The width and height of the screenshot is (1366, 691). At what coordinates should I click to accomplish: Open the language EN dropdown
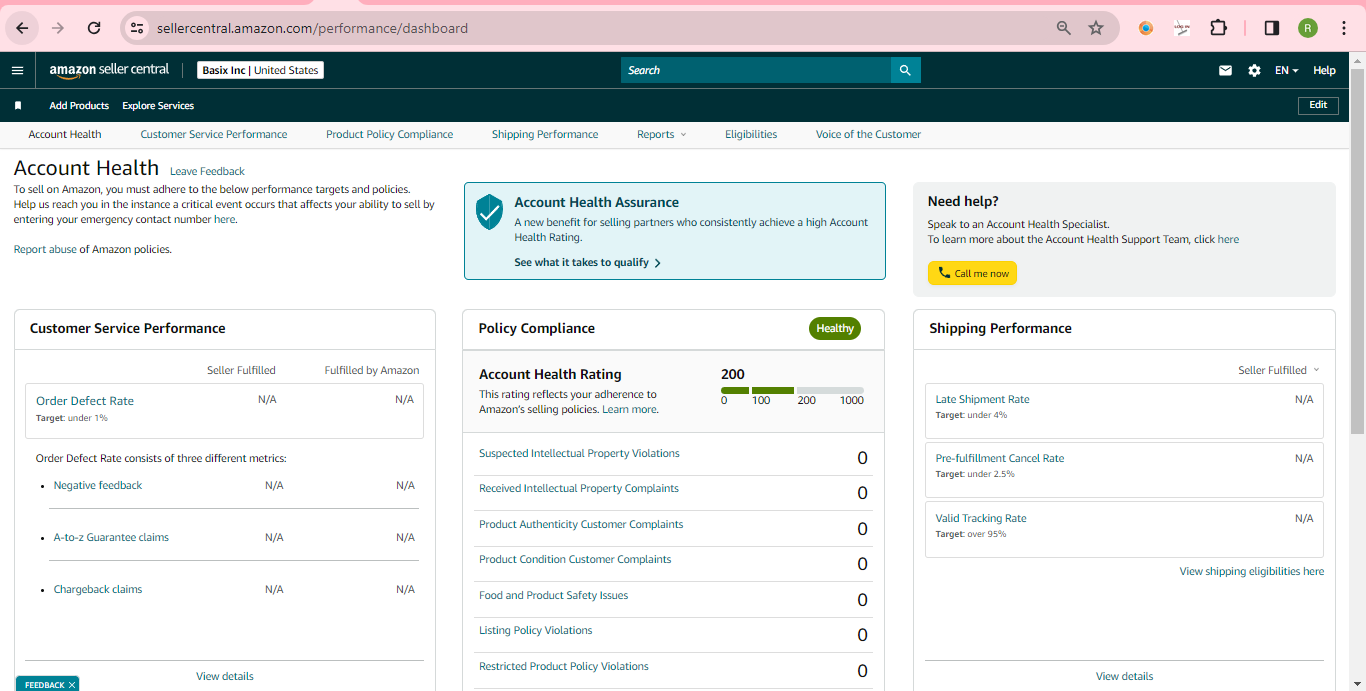(1286, 70)
